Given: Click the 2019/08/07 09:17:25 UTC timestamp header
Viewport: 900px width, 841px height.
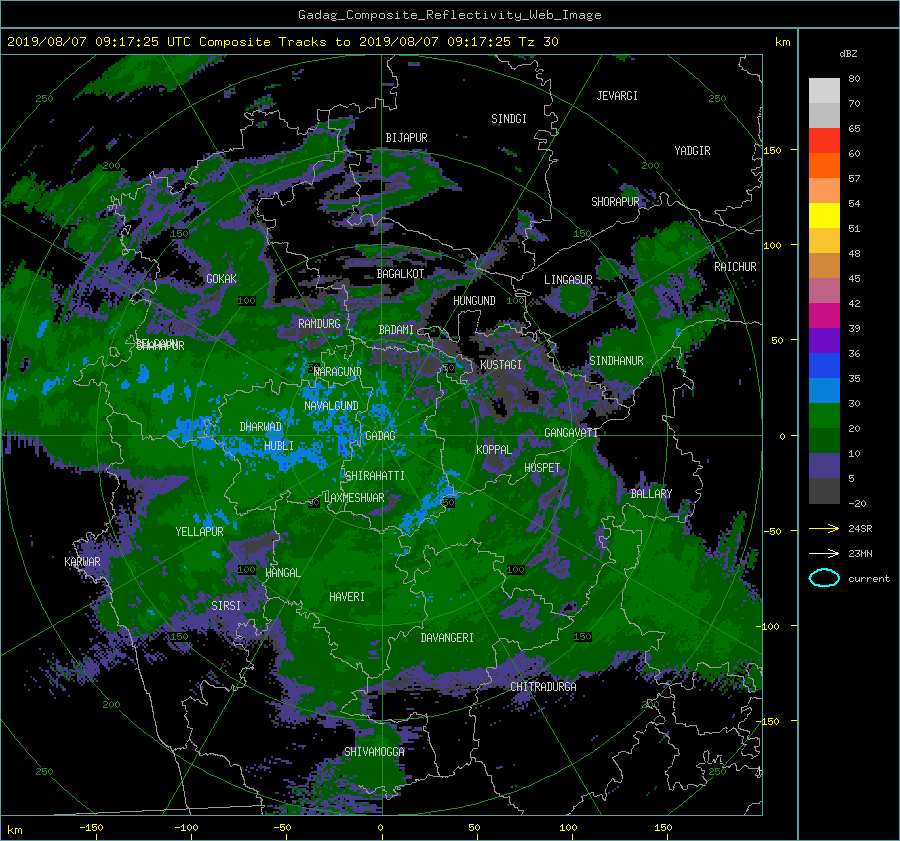Looking at the screenshot, I should 99,42.
